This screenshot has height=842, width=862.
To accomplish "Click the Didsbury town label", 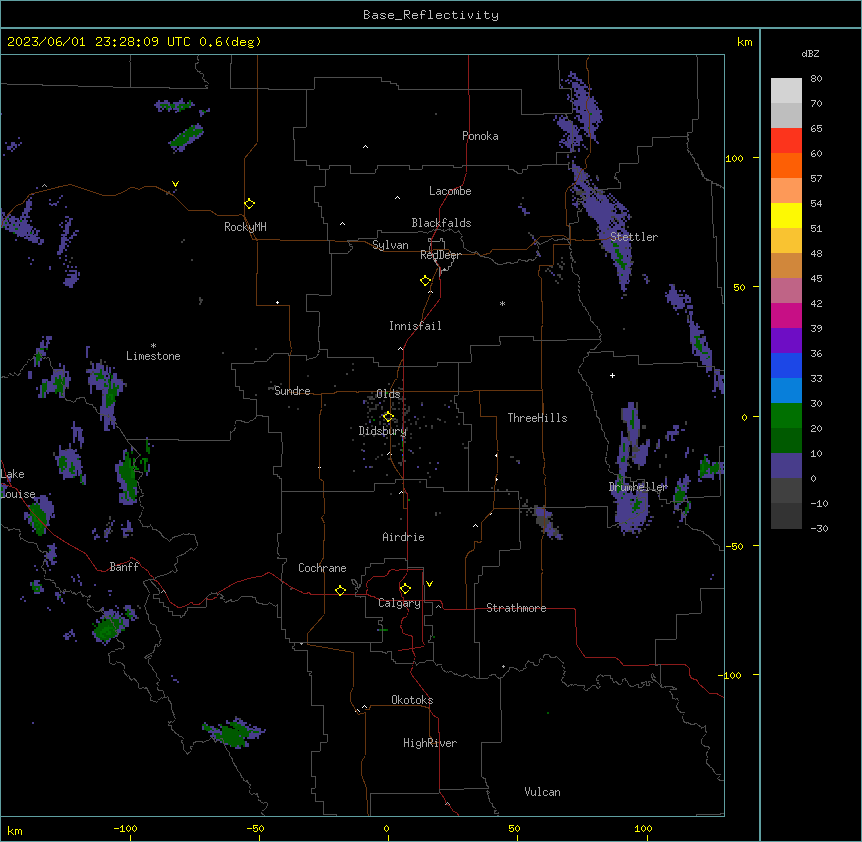I will 383,431.
